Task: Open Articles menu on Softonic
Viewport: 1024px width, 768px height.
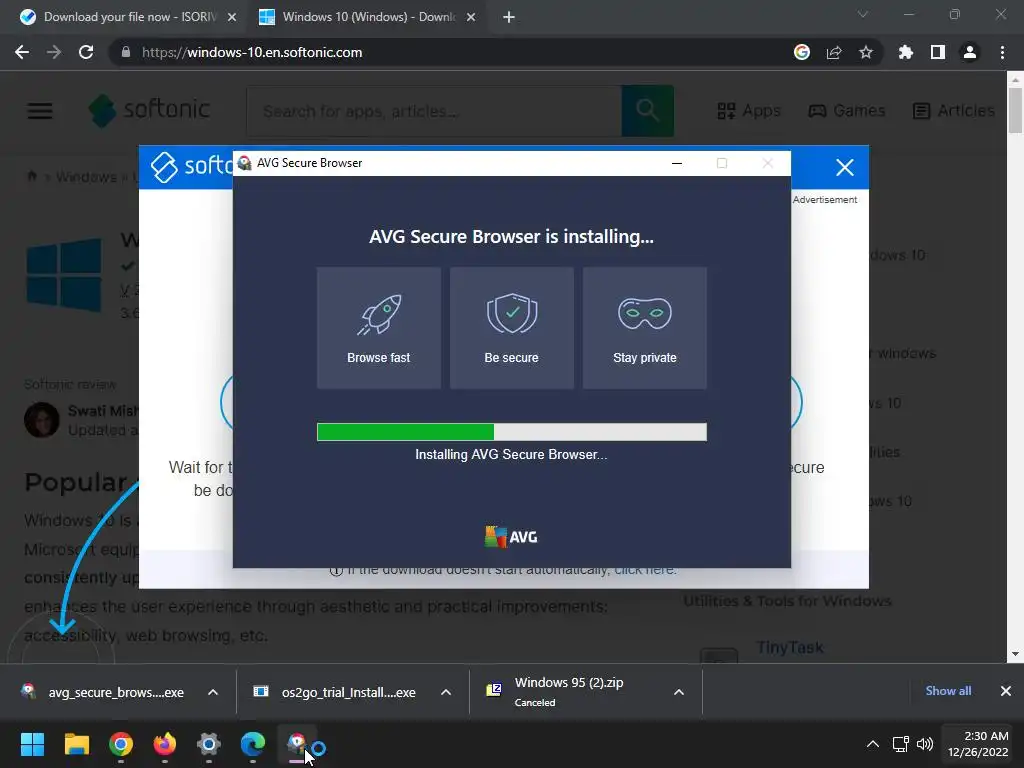Action: (x=953, y=110)
